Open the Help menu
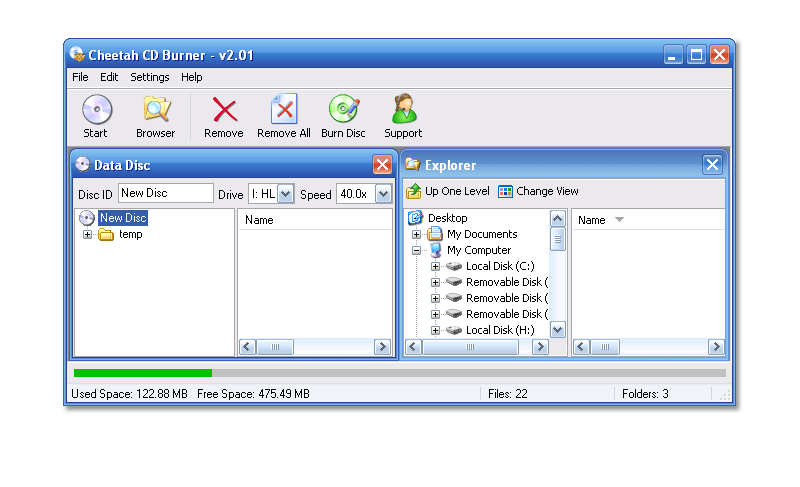 192,77
